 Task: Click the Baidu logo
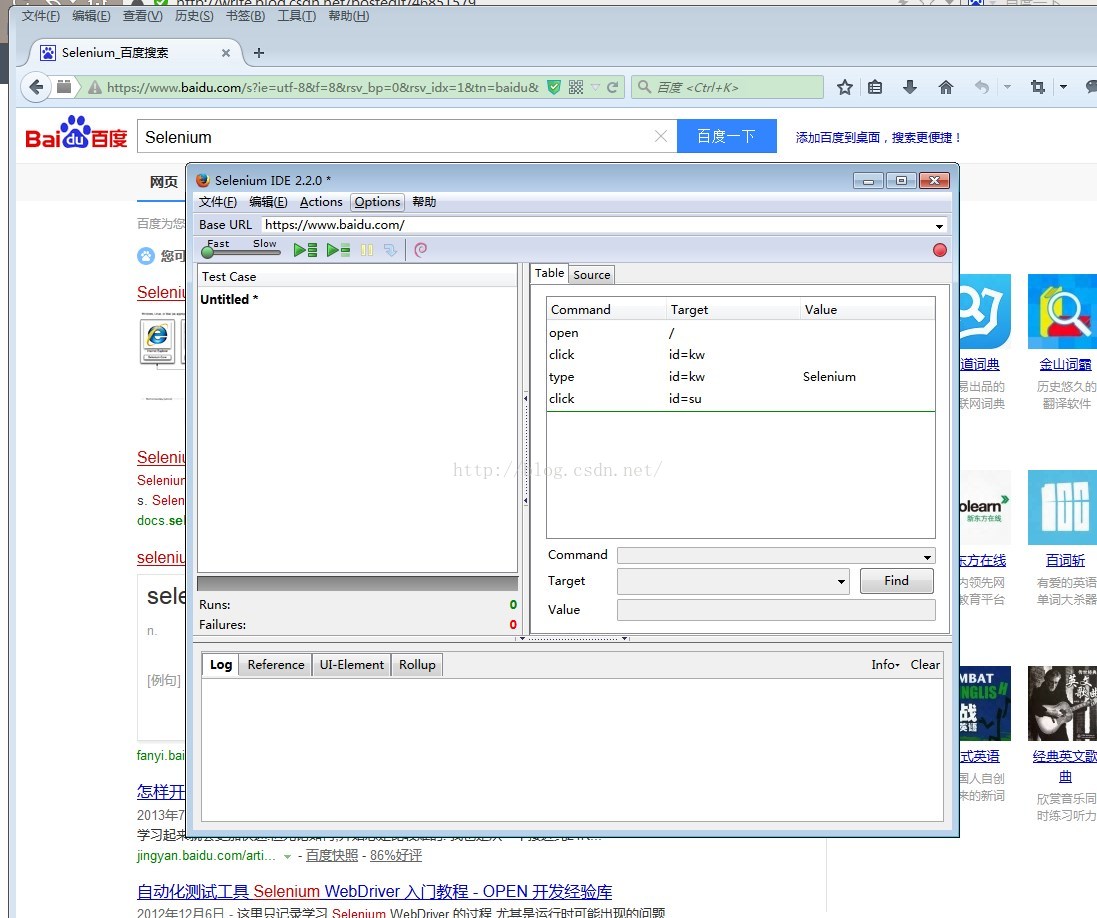click(76, 133)
